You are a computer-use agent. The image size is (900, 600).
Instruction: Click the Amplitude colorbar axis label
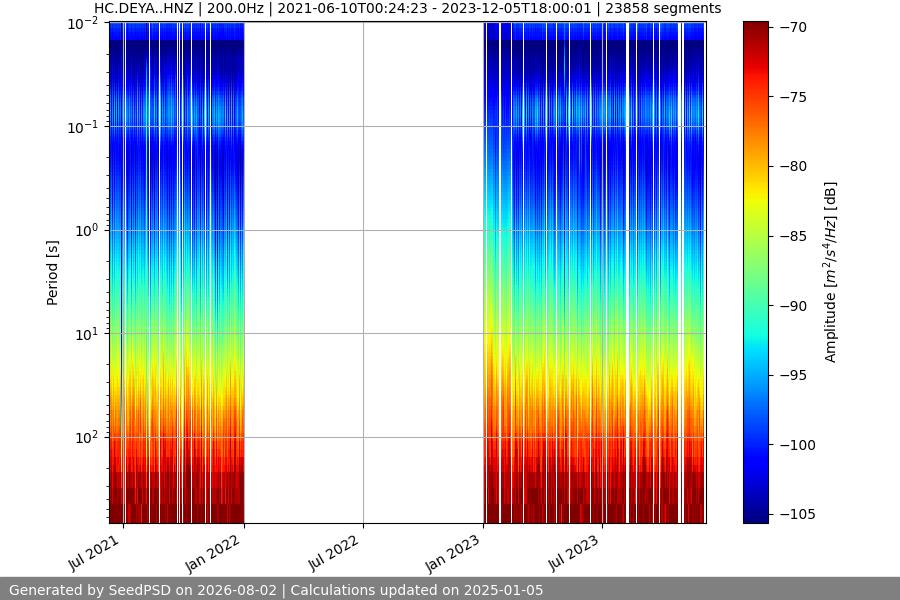[x=831, y=272]
